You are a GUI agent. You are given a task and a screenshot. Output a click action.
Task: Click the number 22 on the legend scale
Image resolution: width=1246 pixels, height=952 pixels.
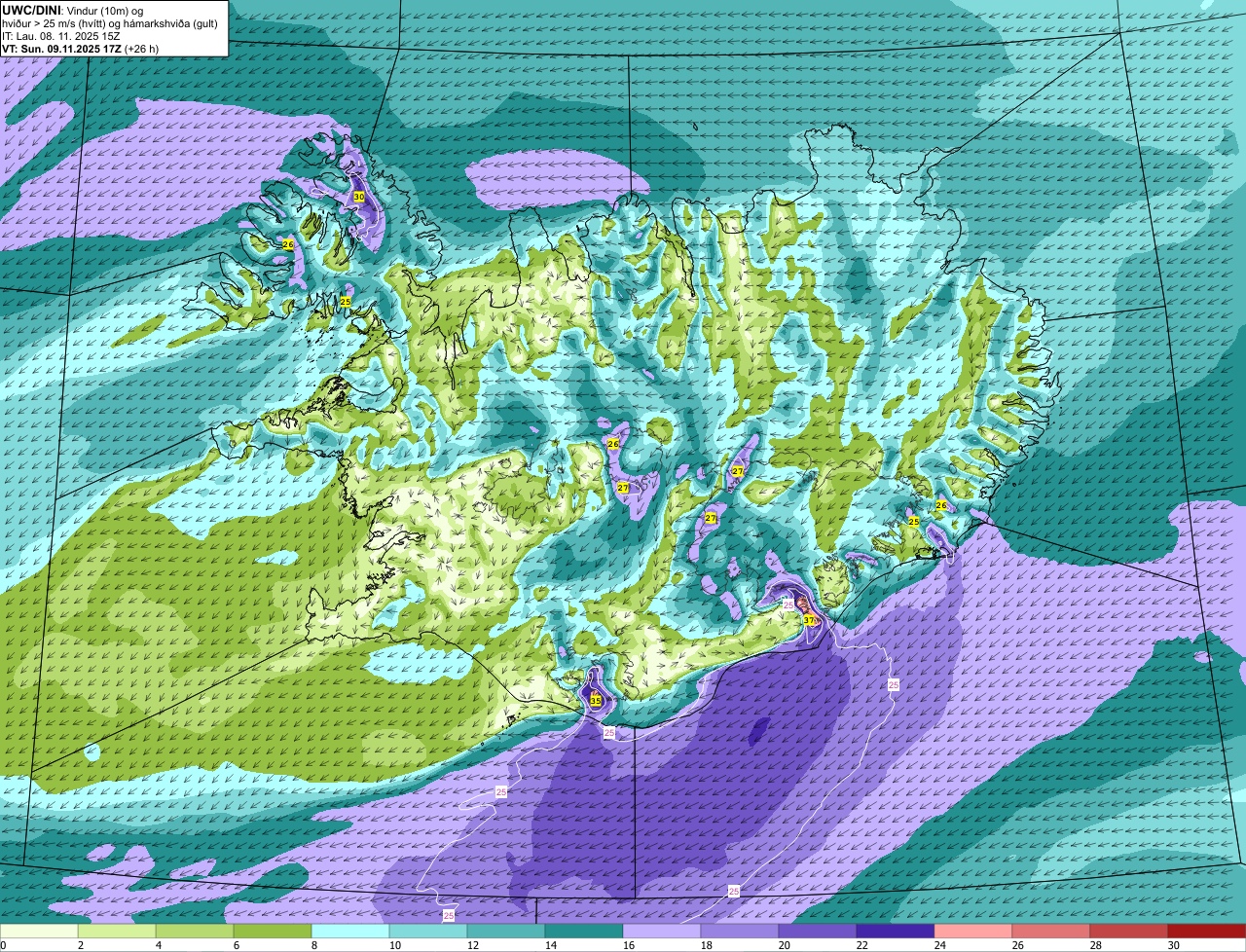861,945
